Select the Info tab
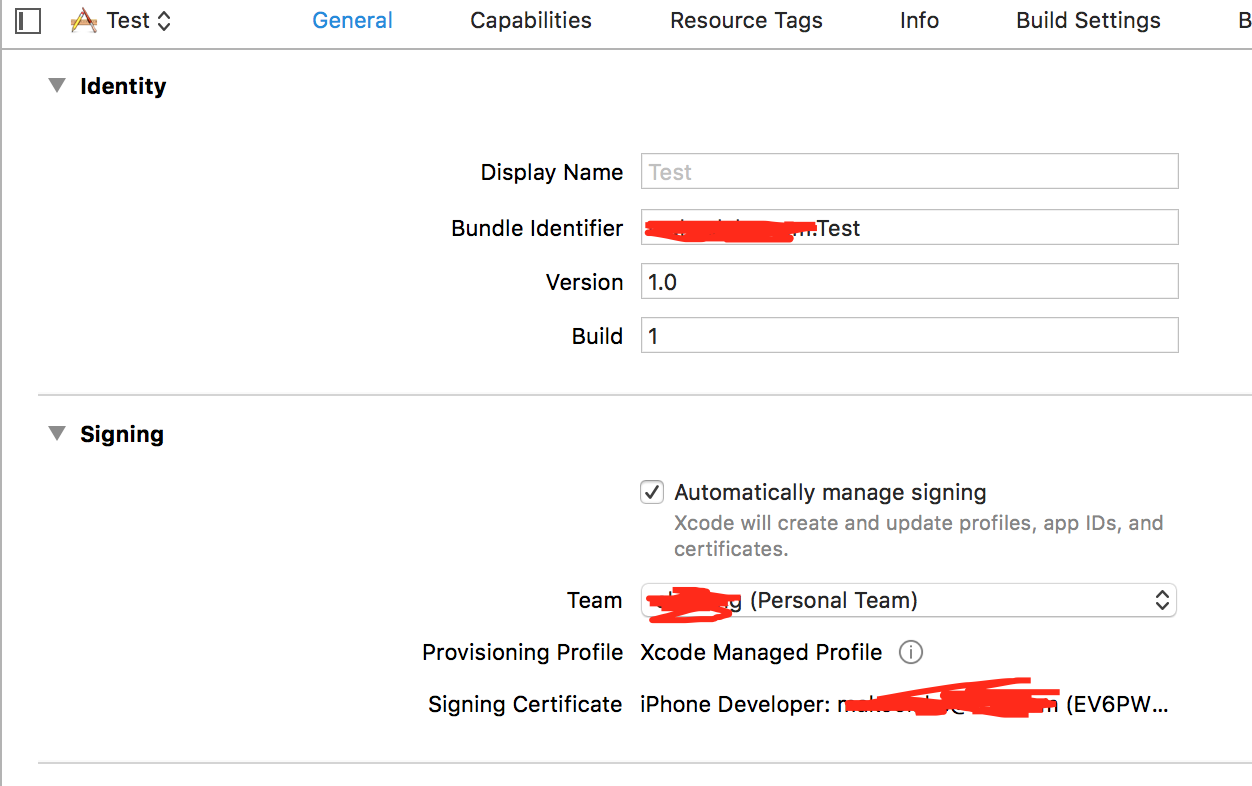Screen dimensions: 1252x786 click(919, 20)
